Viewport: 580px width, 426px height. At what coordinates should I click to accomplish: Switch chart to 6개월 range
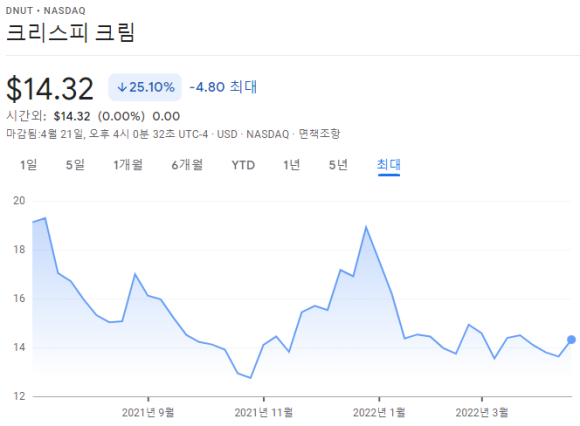click(x=187, y=165)
